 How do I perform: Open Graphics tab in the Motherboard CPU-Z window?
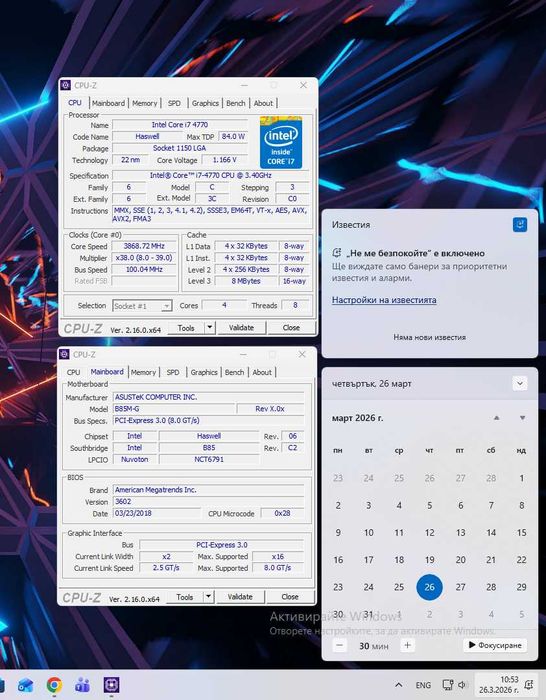tap(204, 372)
